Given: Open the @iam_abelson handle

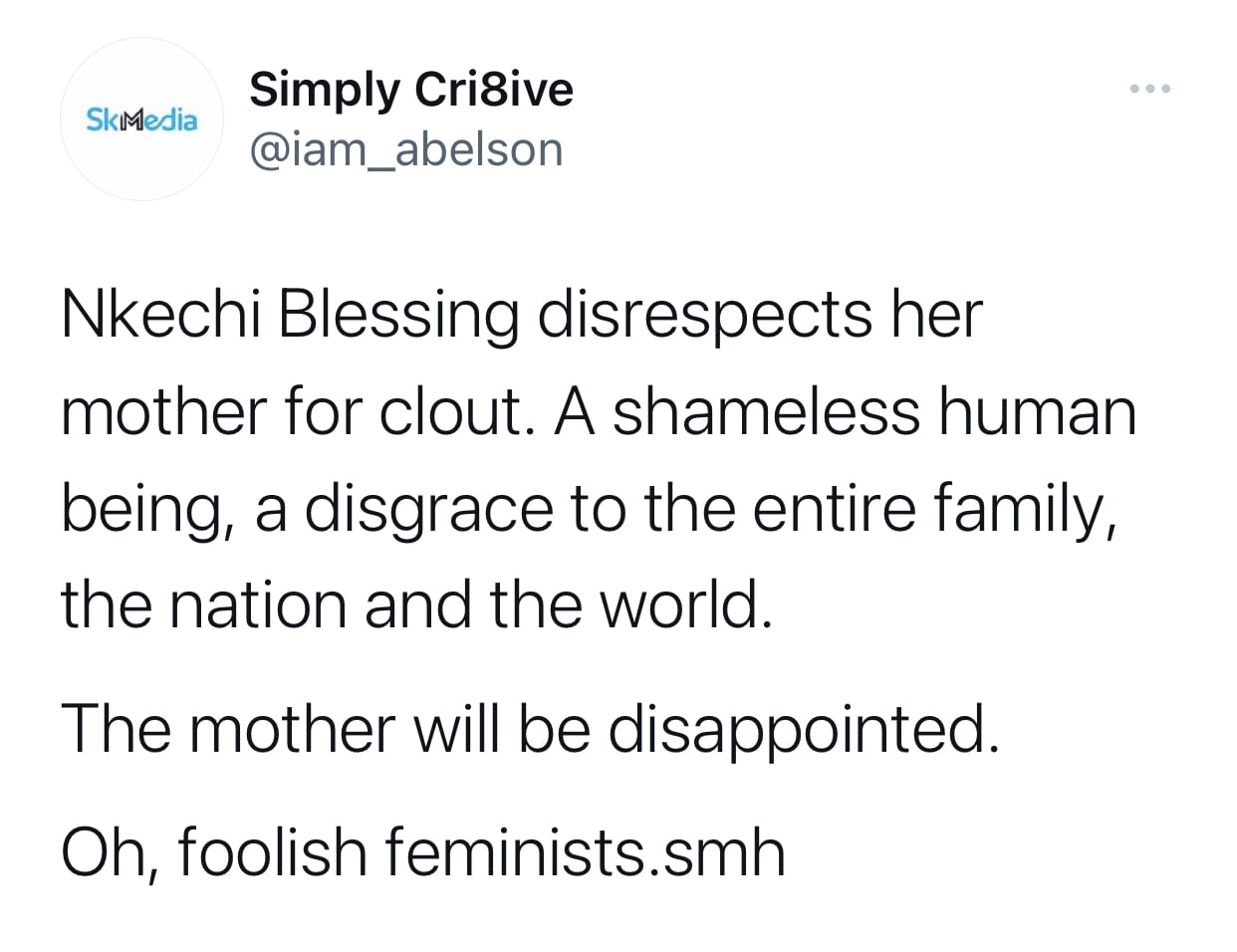Looking at the screenshot, I should tap(406, 149).
